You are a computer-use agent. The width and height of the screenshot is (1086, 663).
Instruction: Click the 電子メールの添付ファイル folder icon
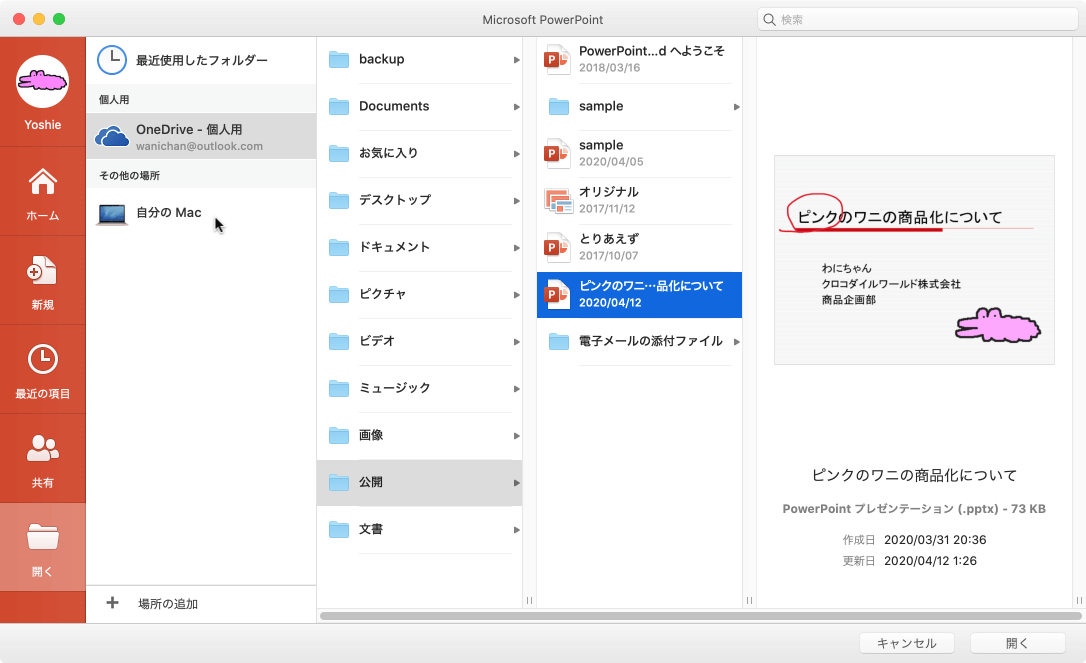tap(558, 341)
